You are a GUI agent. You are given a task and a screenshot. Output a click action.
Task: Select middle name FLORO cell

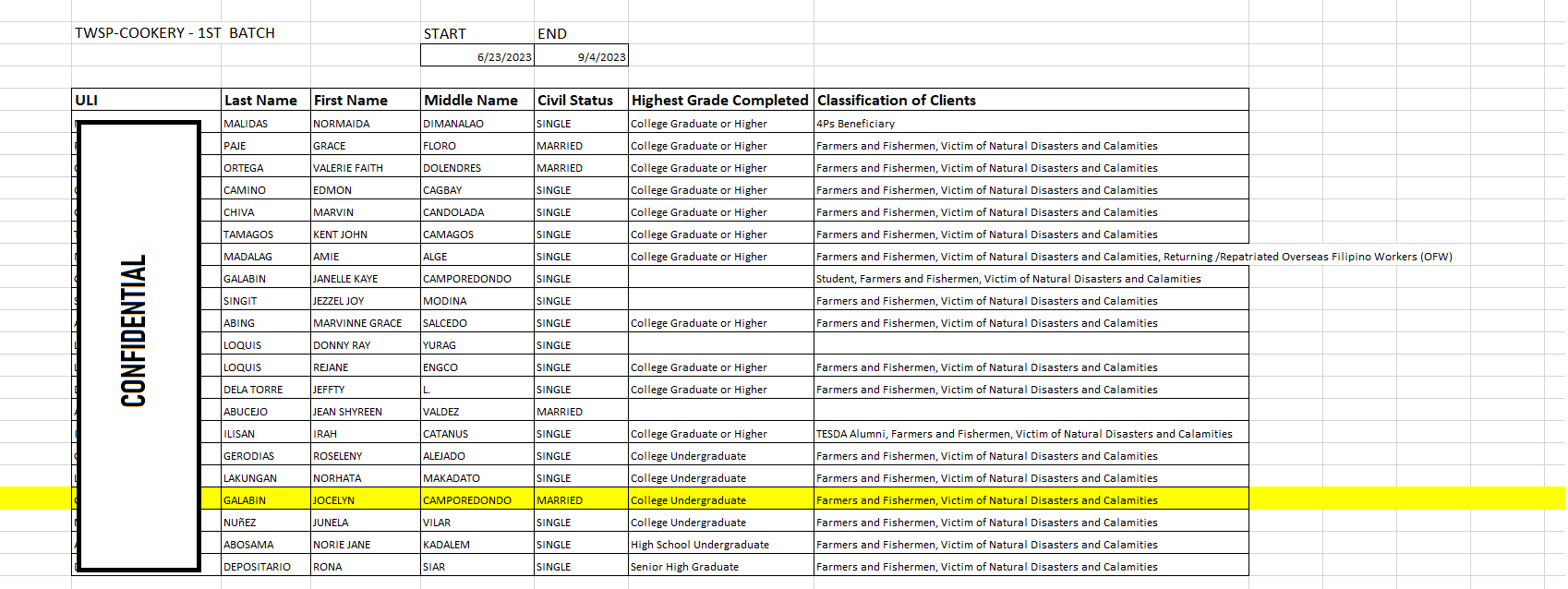477,144
